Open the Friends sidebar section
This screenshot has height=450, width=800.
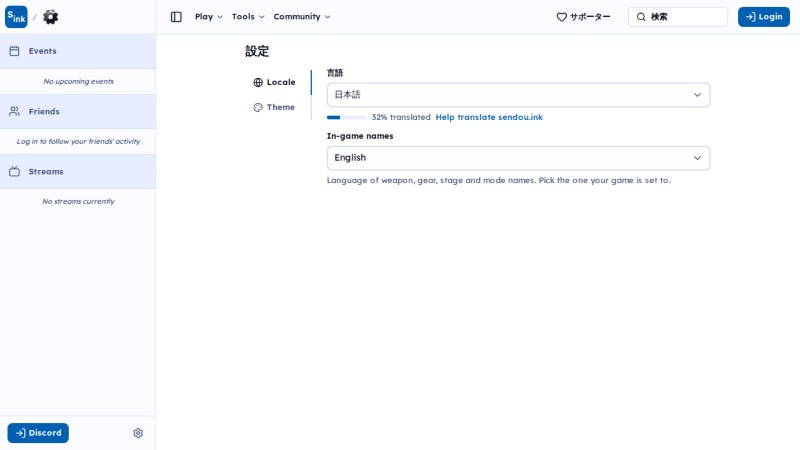tap(78, 111)
